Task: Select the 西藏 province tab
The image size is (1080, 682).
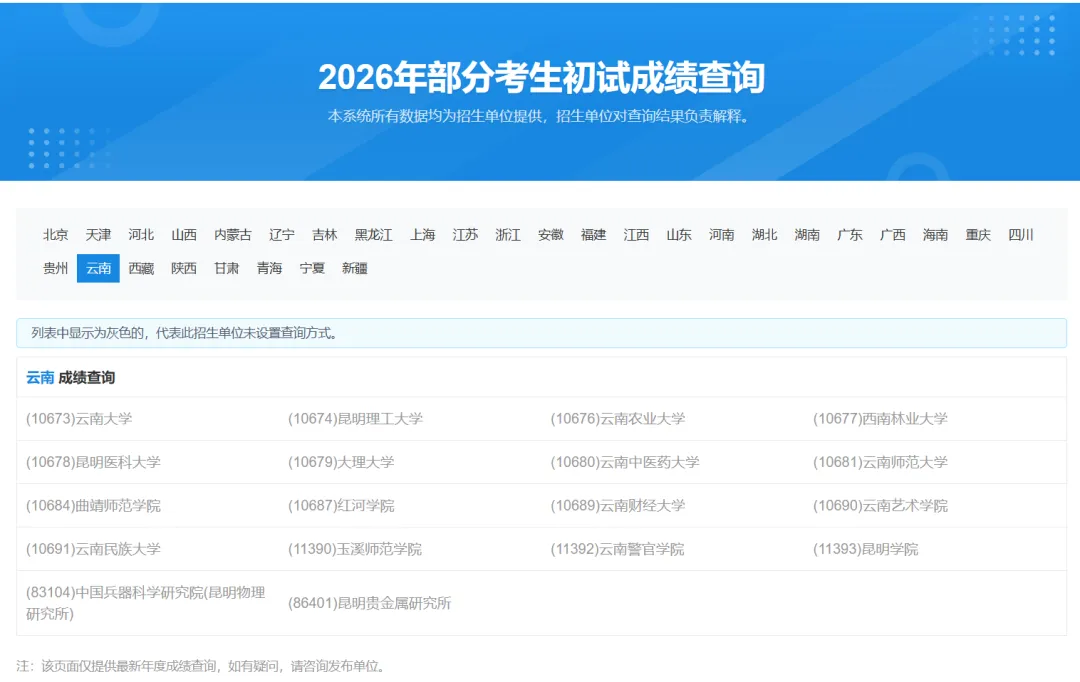Action: click(x=141, y=268)
